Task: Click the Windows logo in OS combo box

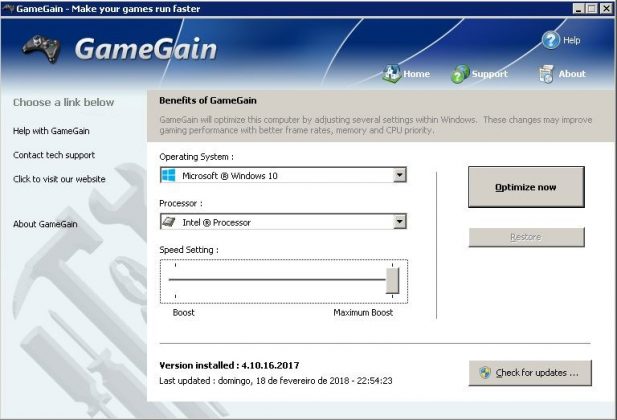Action: coord(169,175)
